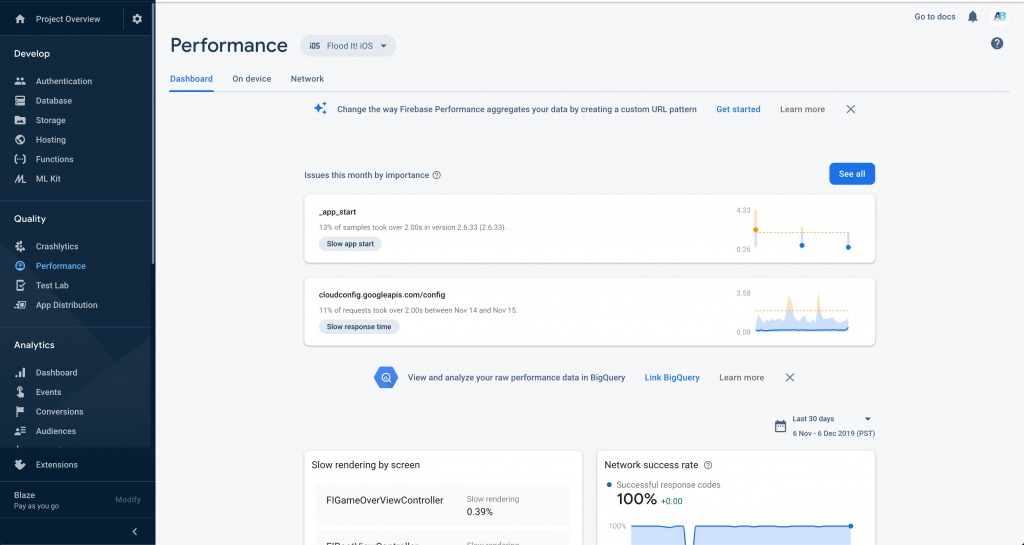This screenshot has height=545, width=1024.
Task: Open Crashlytics in the sidebar
Action: 57,246
